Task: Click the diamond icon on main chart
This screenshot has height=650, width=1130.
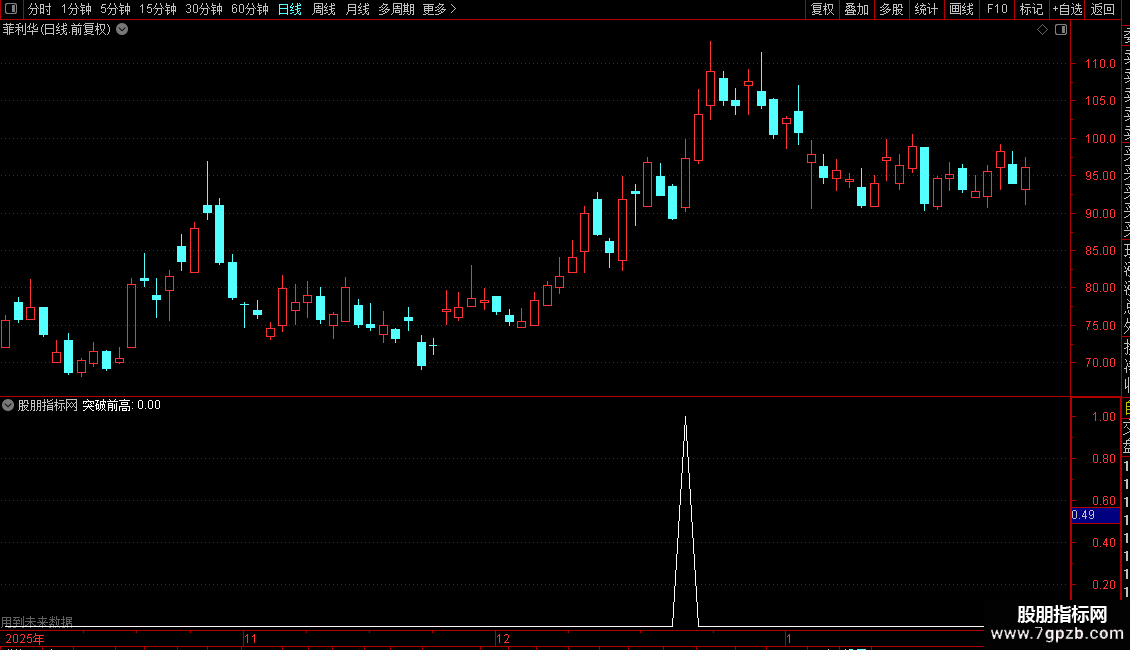Action: click(x=1042, y=29)
